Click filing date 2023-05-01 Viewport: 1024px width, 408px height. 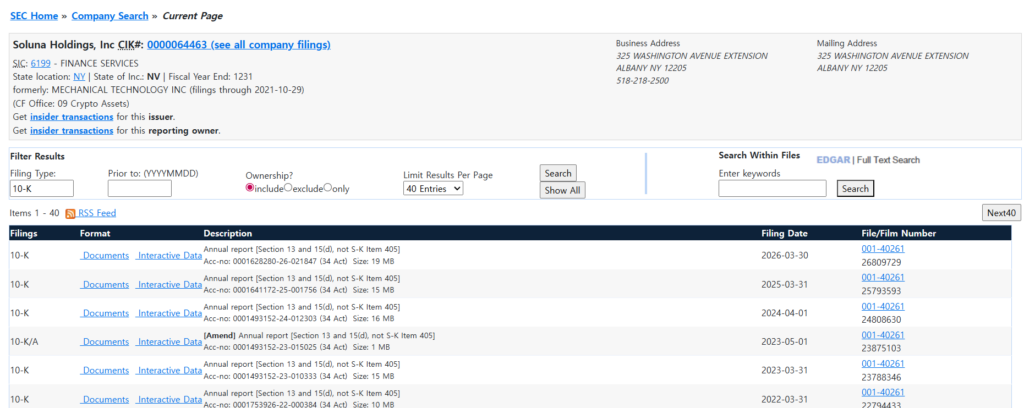(x=785, y=341)
